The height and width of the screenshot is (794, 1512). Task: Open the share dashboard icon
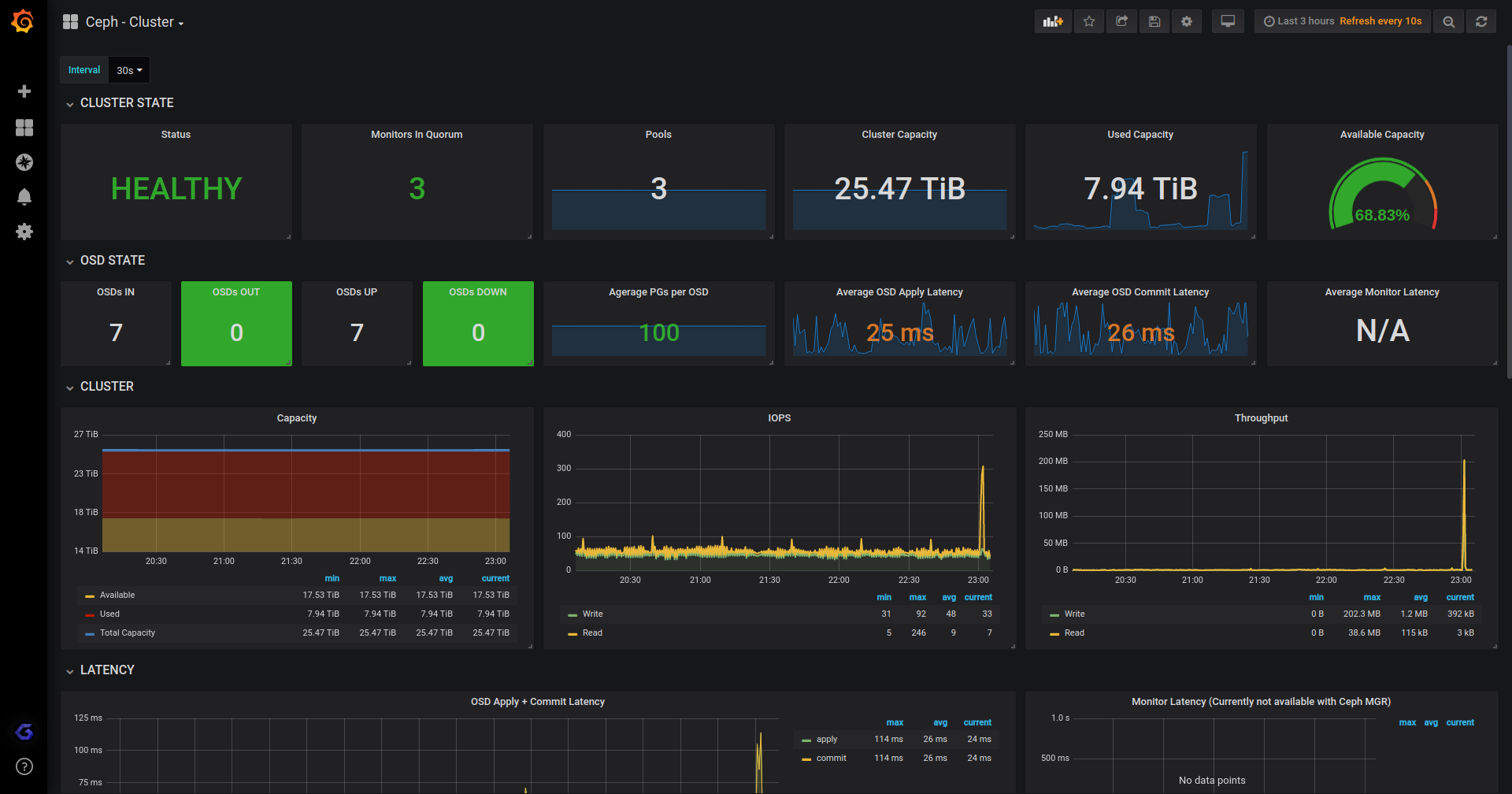coord(1122,21)
